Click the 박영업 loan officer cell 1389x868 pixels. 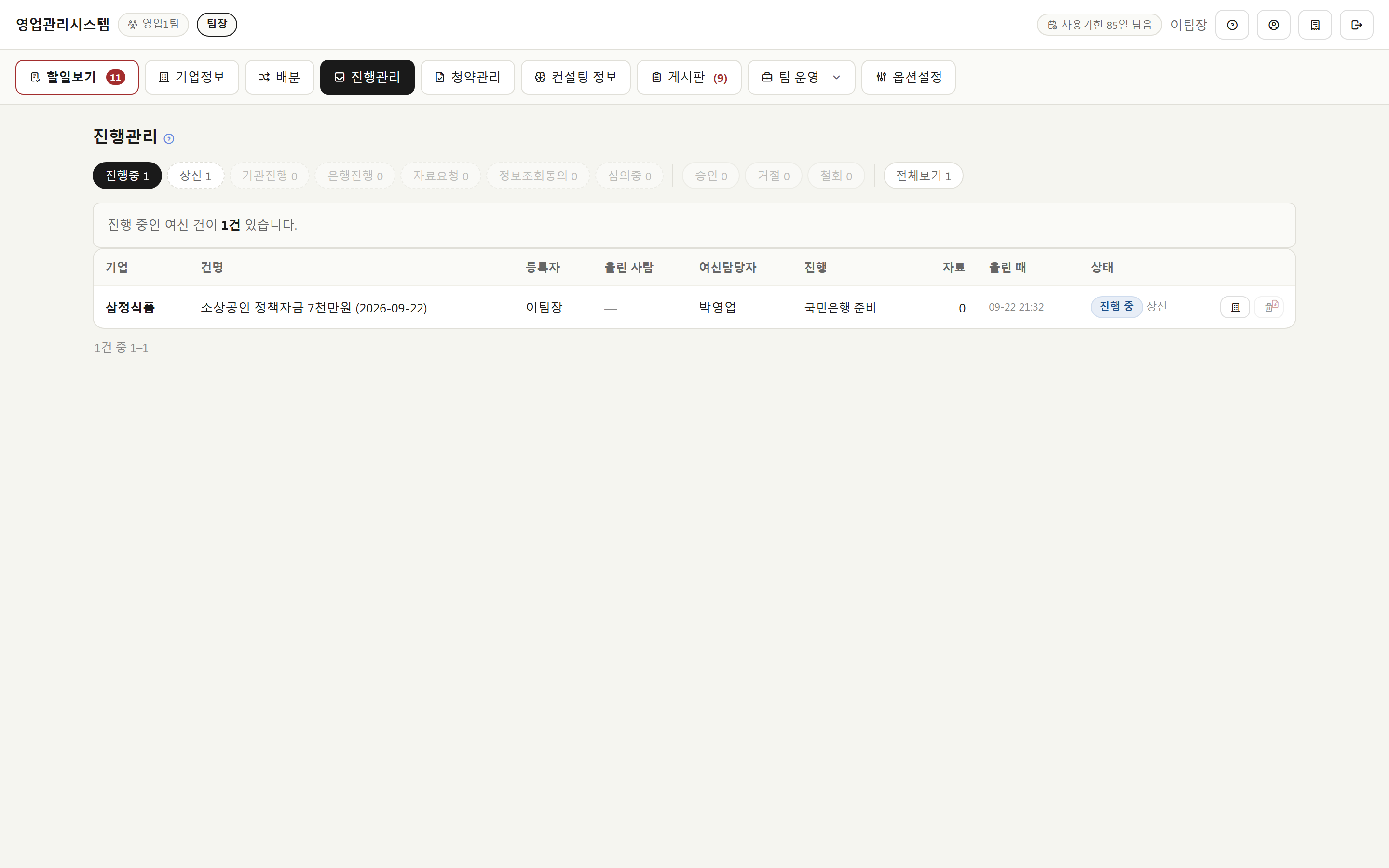[718, 308]
